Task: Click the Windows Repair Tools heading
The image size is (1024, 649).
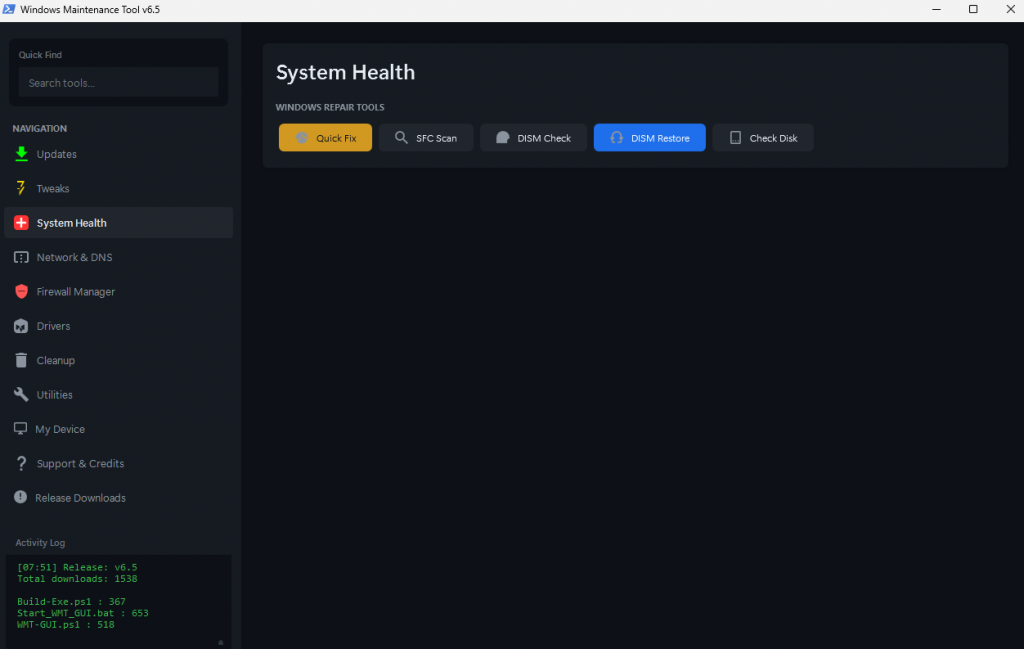Action: [x=330, y=107]
